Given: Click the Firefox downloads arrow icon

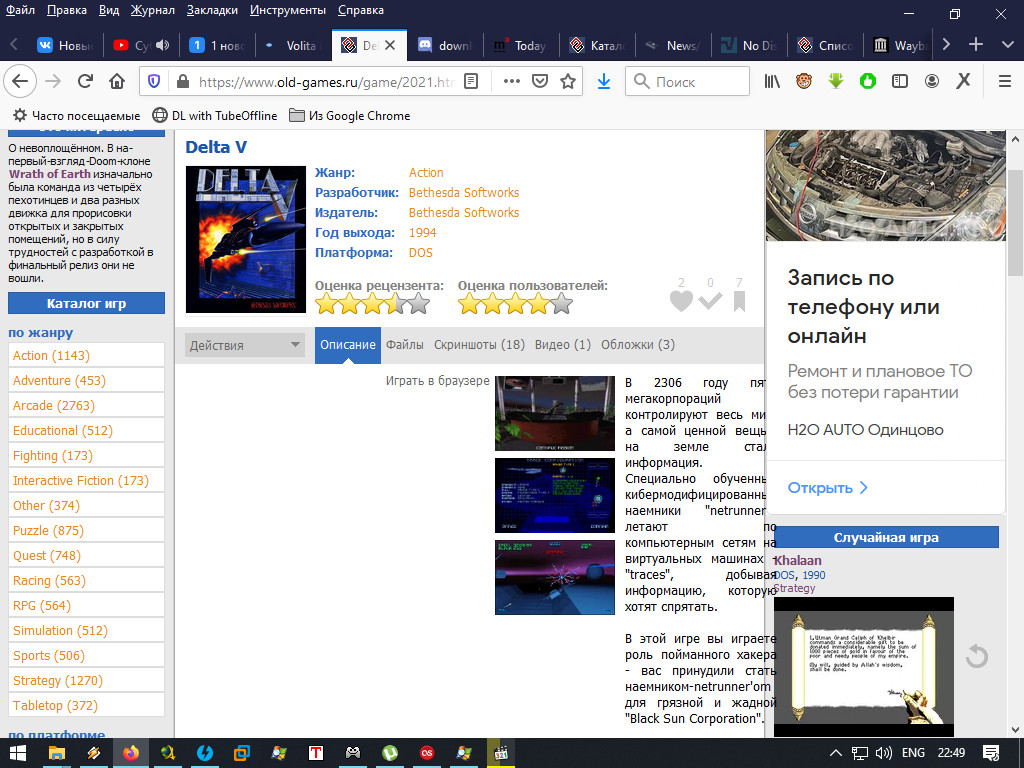Looking at the screenshot, I should point(603,81).
